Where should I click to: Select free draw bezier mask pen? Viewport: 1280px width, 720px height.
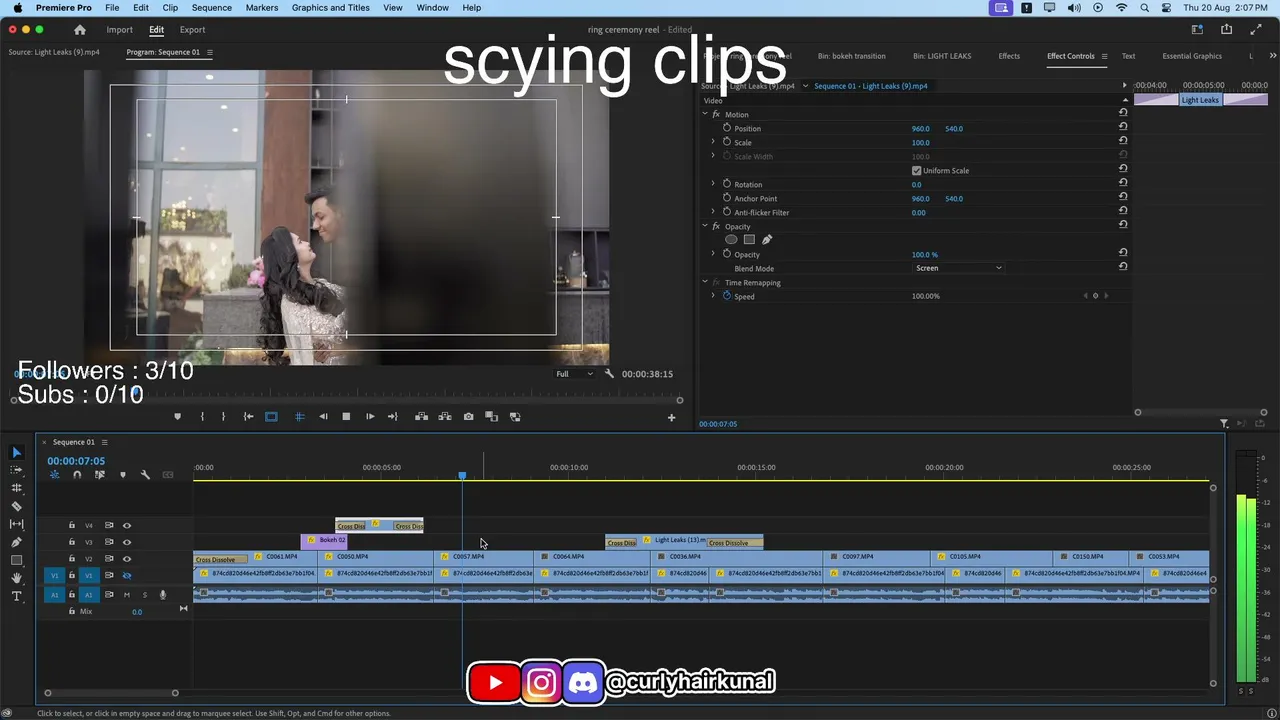coord(767,240)
